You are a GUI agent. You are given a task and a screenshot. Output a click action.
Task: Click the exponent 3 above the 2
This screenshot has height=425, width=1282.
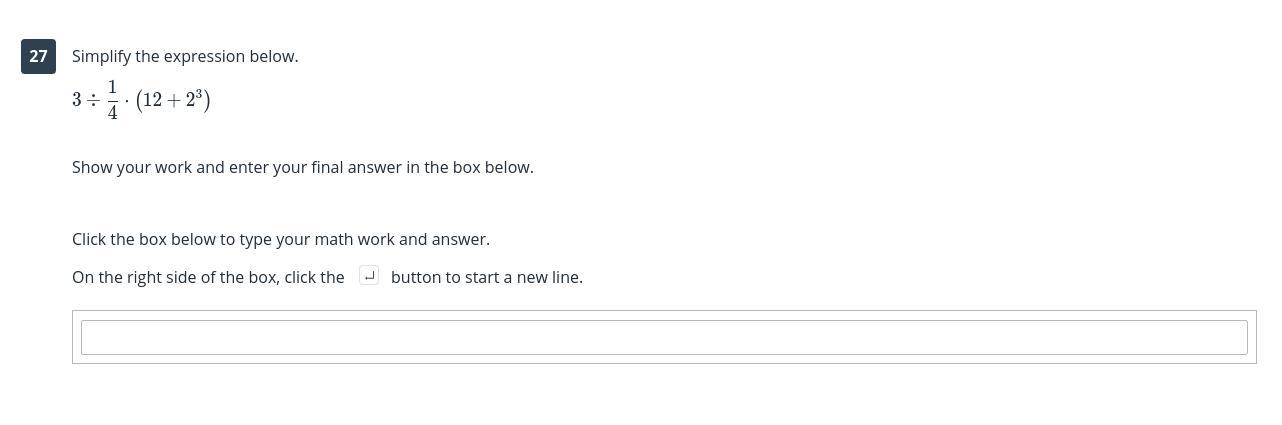click(199, 94)
